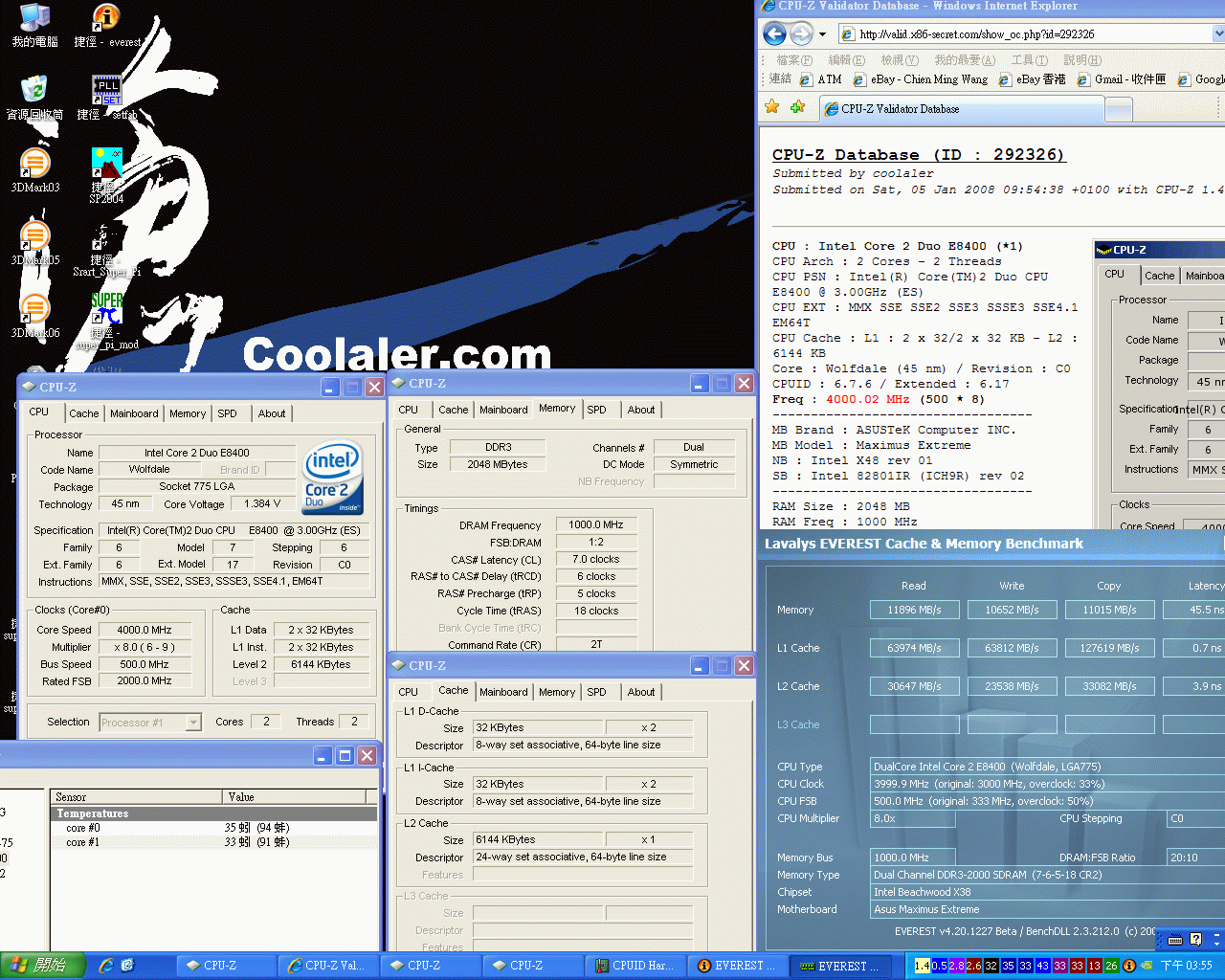Open the CPUID Har... taskbar button
1225x980 pixels.
click(x=634, y=966)
